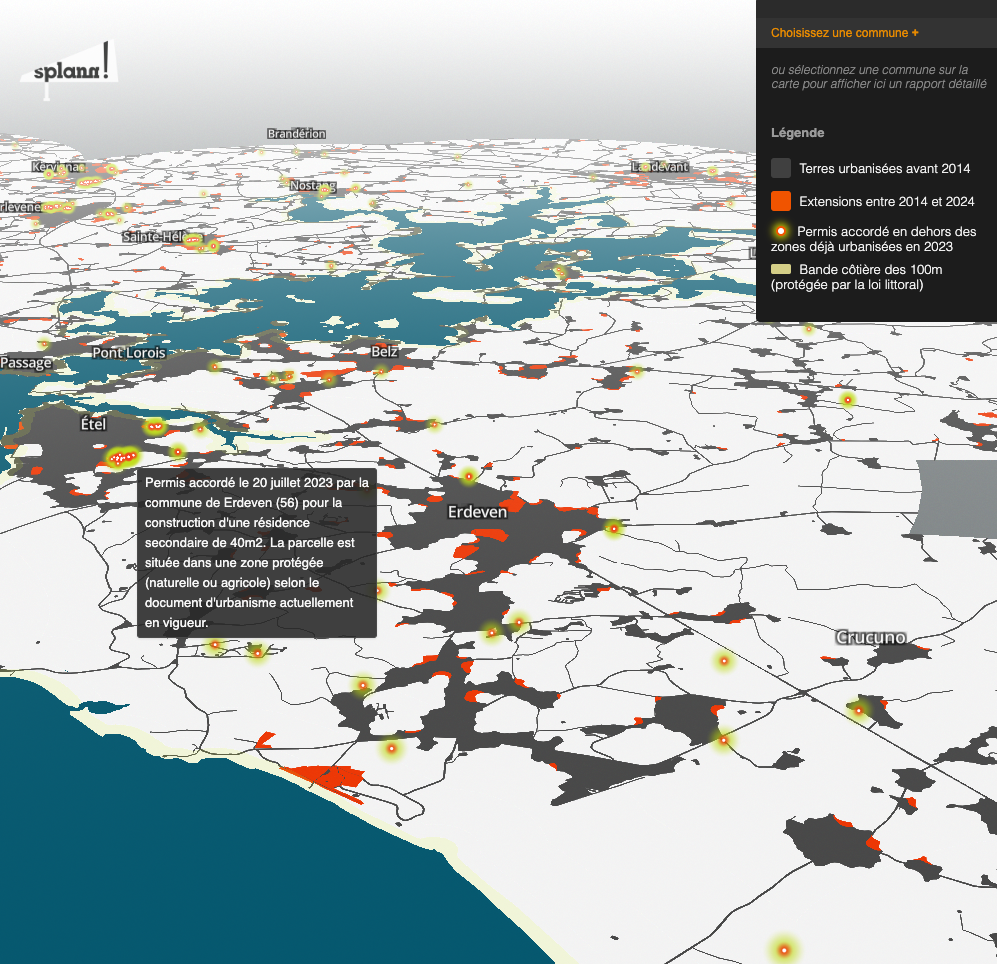Click the permit marker just below the Belz label
This screenshot has width=997, height=964.
click(380, 371)
